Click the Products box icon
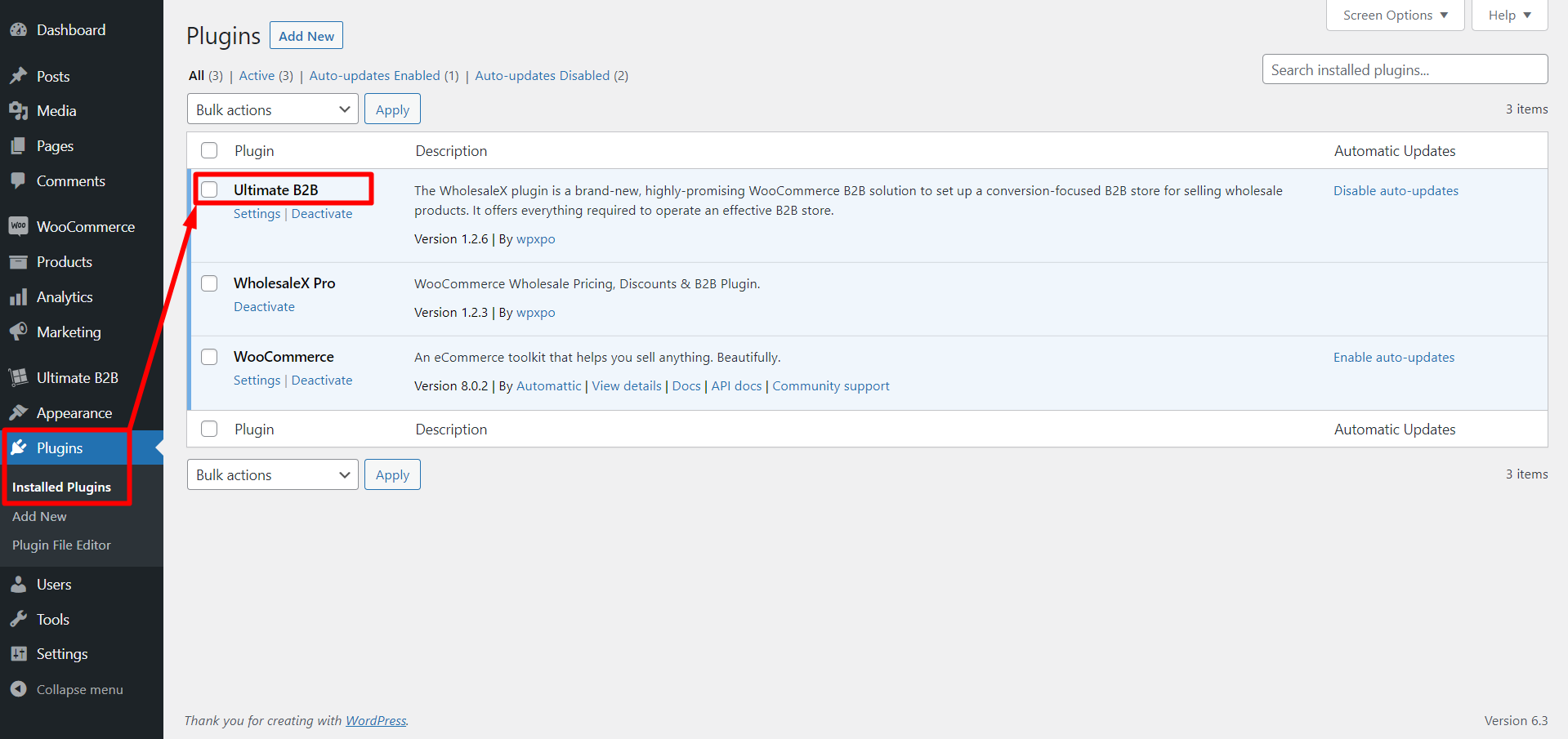The height and width of the screenshot is (739, 1568). [18, 262]
